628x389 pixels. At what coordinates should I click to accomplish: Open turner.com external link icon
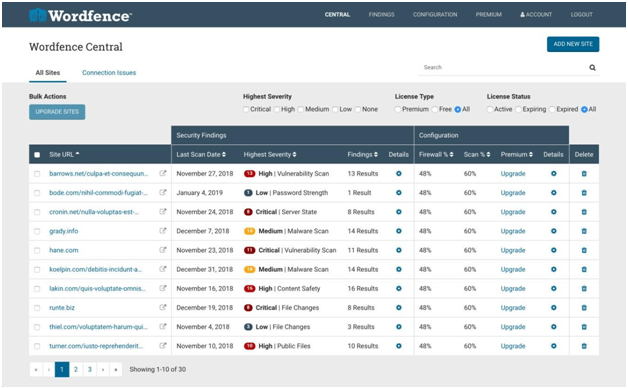[x=163, y=346]
